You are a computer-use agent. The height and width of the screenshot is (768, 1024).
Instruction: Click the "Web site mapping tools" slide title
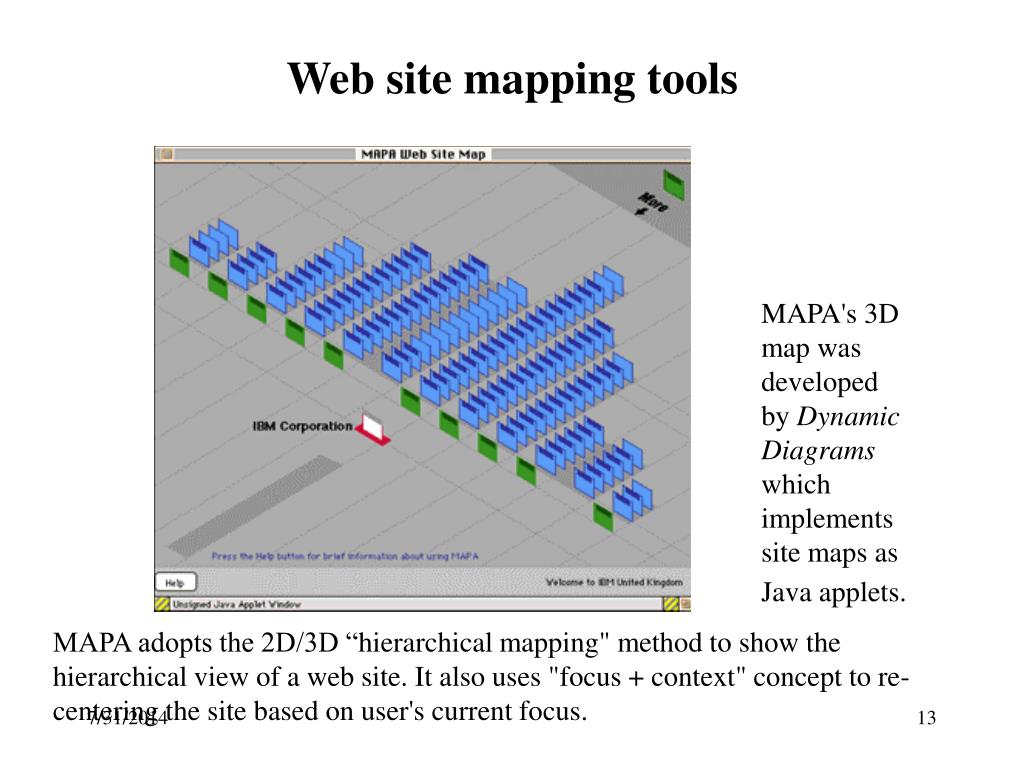[x=512, y=79]
